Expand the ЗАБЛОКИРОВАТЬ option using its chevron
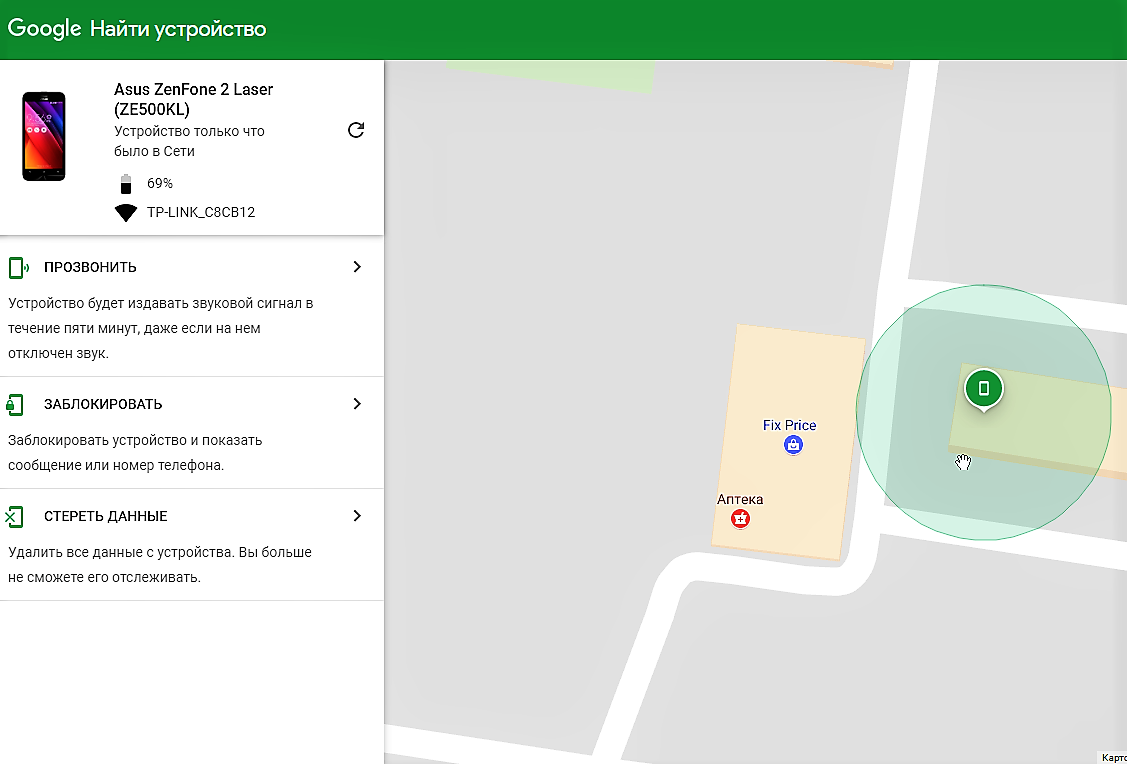Viewport: 1127px width, 764px height. point(357,404)
